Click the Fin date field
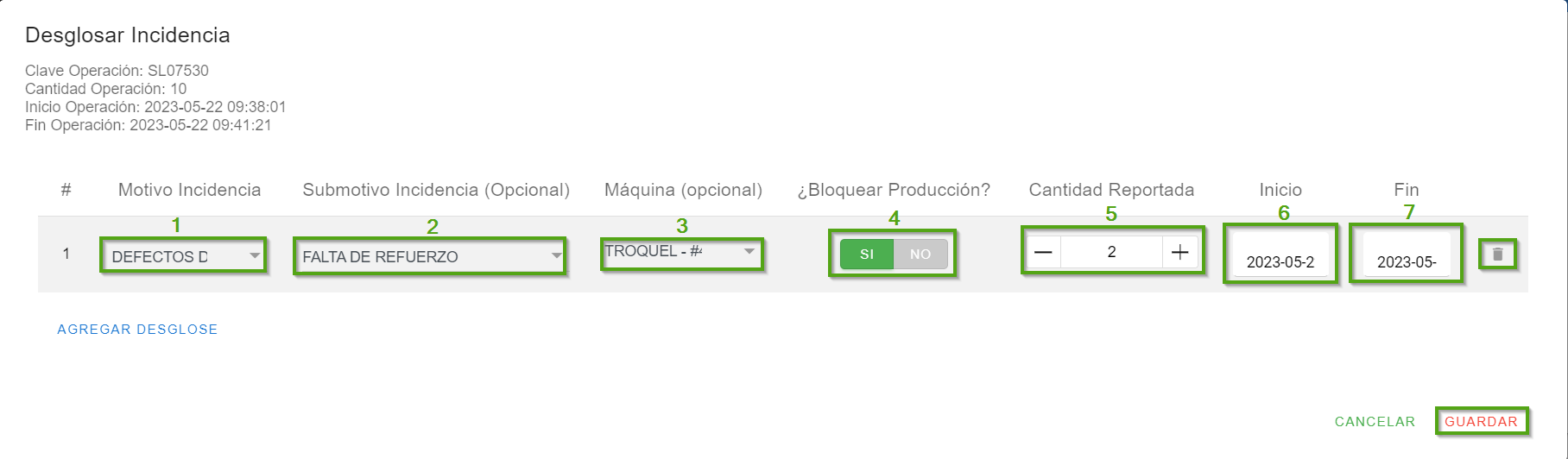This screenshot has height=459, width=1568. point(1406,261)
